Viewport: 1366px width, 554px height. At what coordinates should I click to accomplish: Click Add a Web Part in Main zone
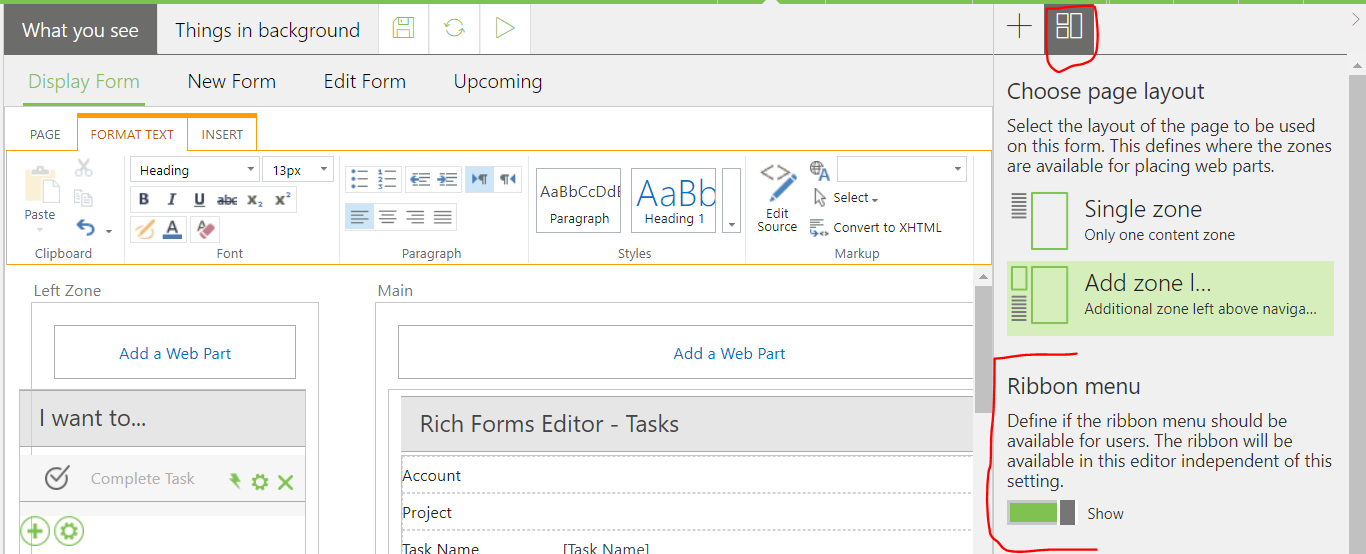tap(729, 353)
